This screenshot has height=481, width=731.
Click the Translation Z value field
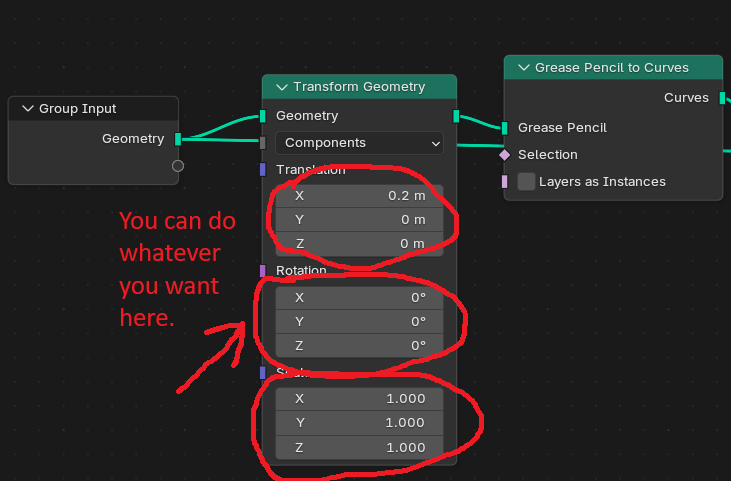tap(359, 244)
